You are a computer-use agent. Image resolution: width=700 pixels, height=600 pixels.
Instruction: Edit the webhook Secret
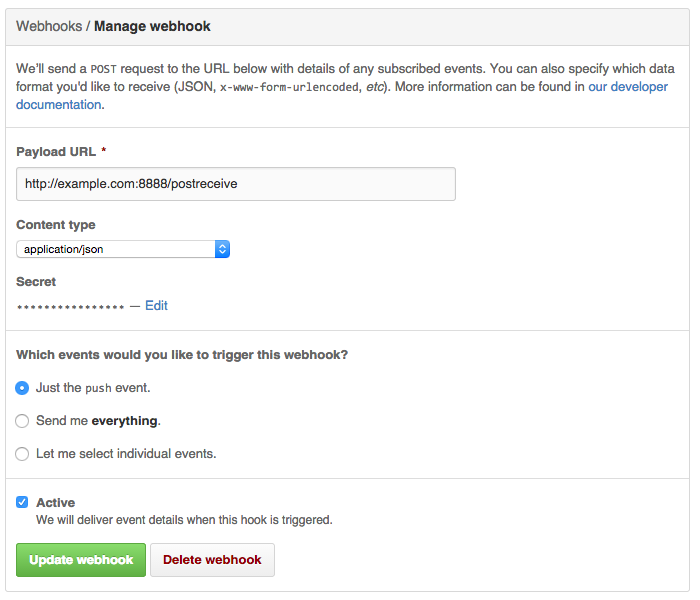[x=156, y=305]
